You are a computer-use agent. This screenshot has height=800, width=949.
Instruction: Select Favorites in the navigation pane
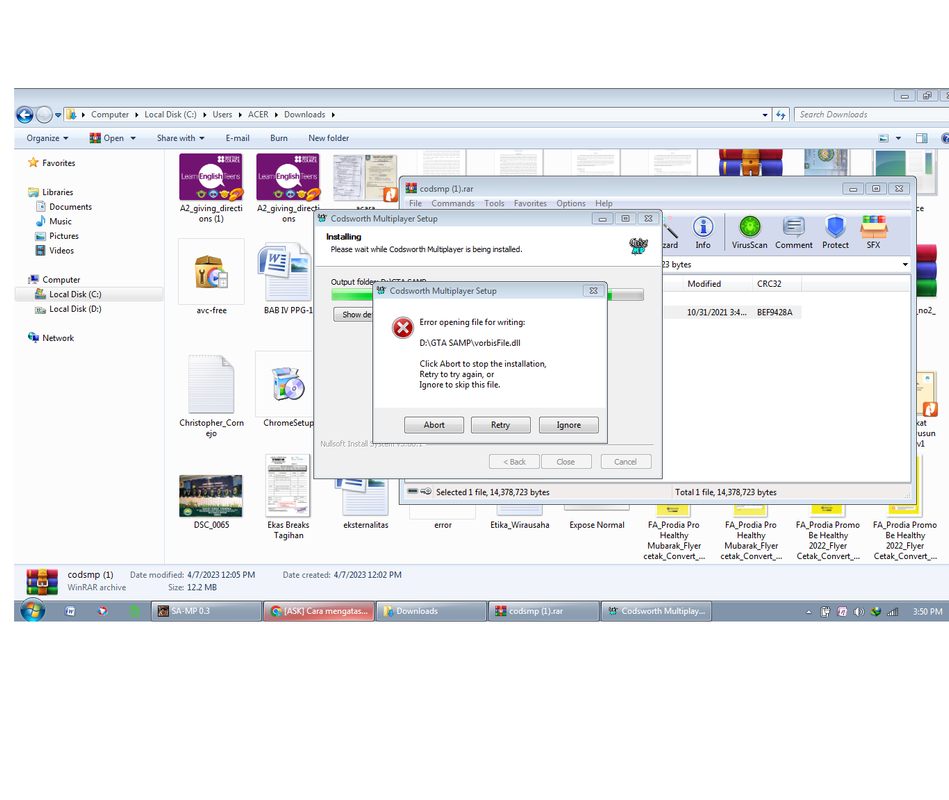(58, 163)
